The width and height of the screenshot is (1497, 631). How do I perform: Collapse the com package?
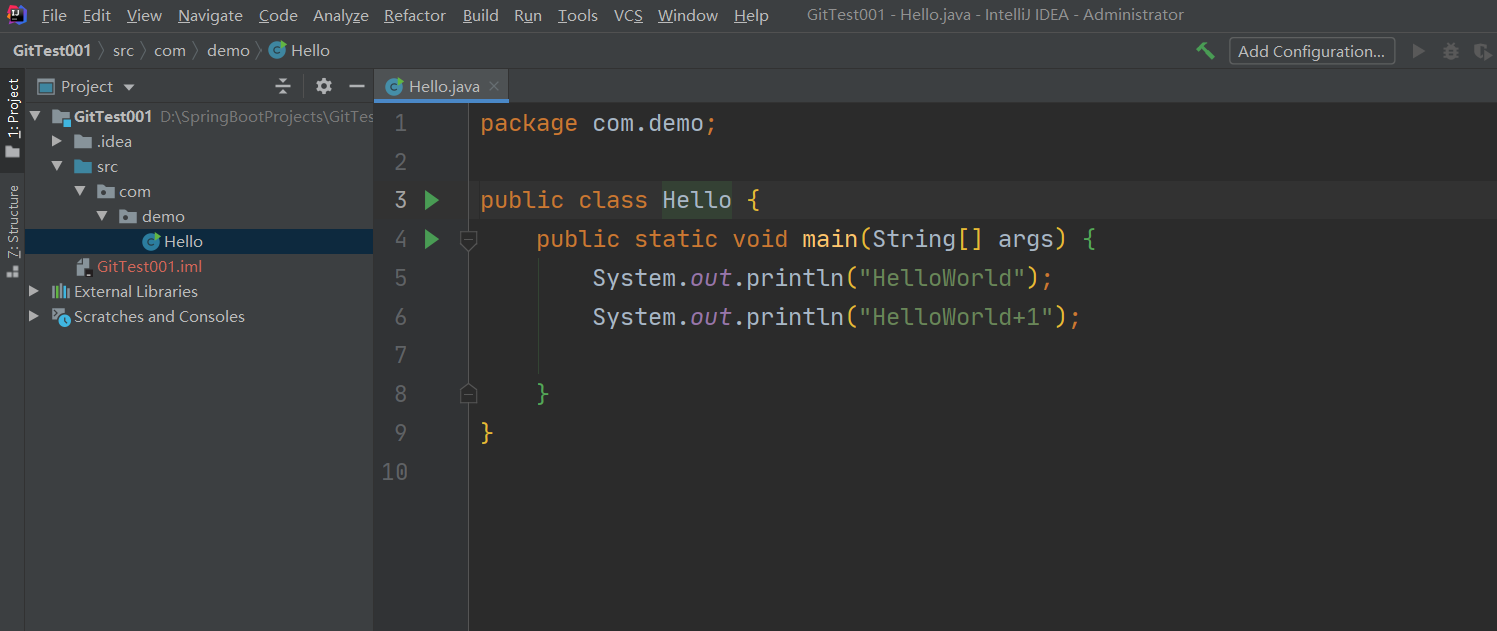[x=80, y=191]
